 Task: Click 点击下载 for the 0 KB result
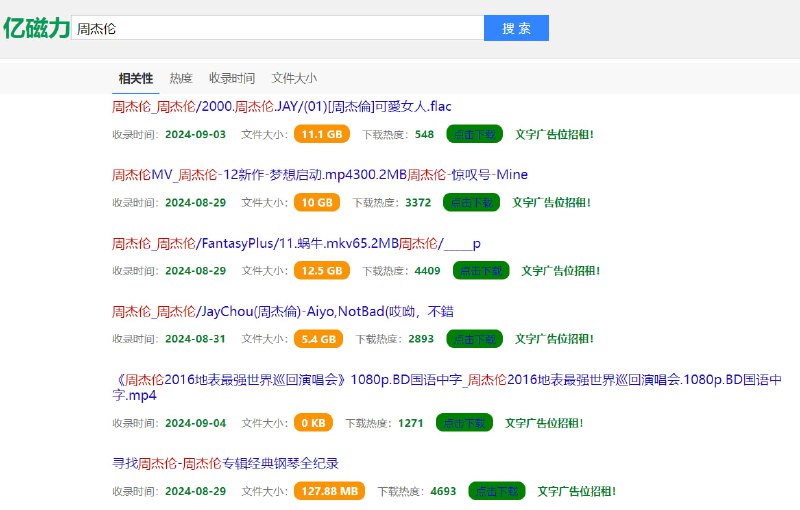pos(464,423)
